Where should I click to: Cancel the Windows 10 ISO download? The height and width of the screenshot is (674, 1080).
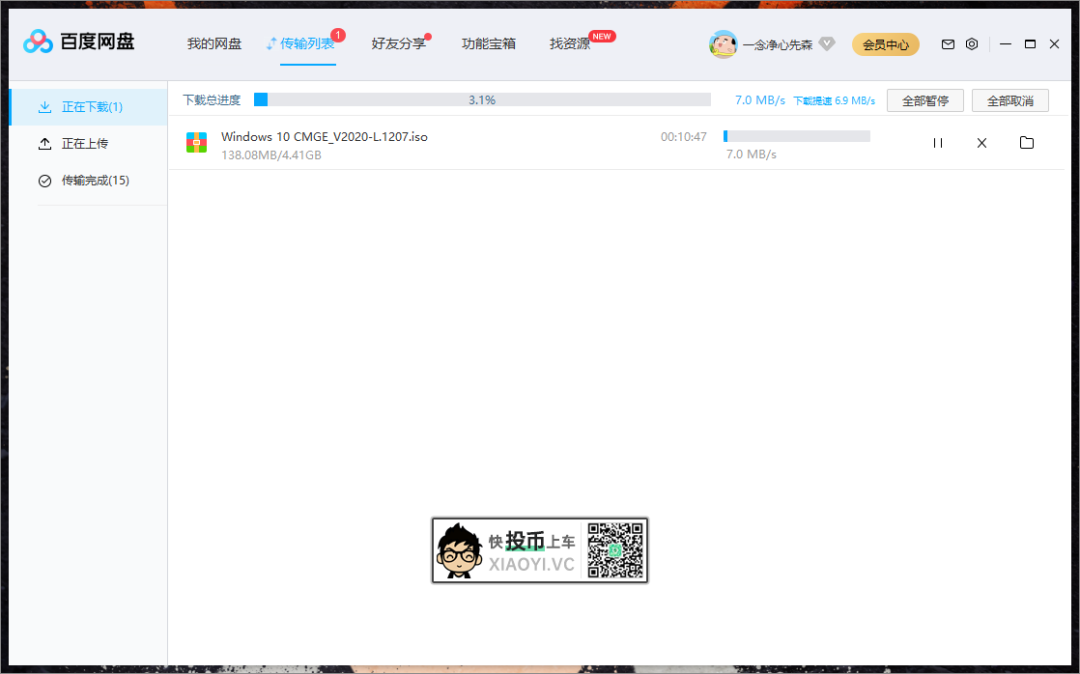[x=982, y=143]
